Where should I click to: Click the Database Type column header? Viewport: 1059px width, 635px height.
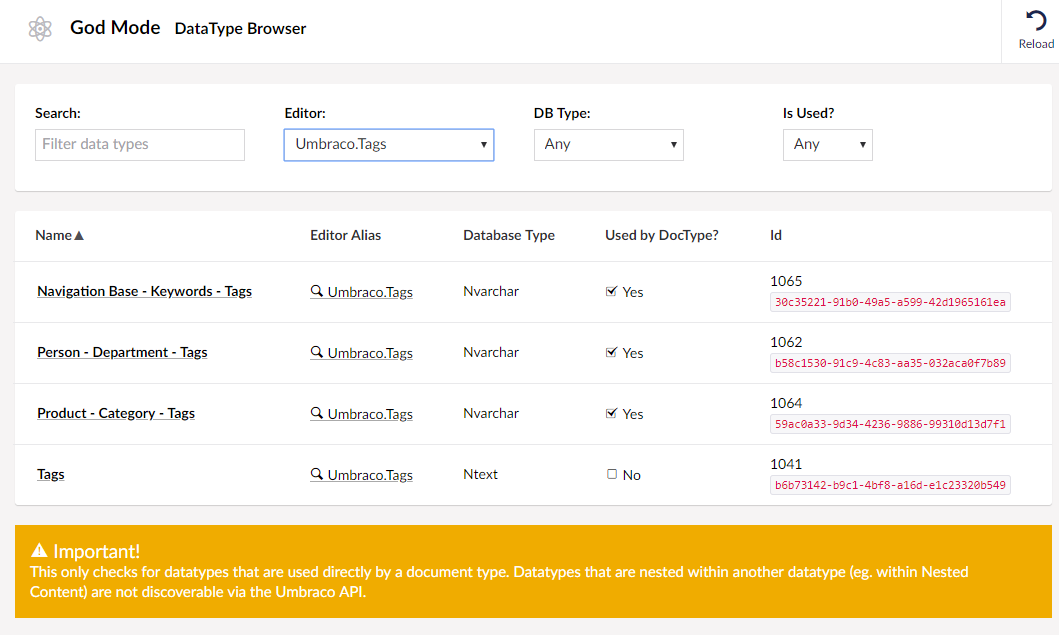(509, 235)
